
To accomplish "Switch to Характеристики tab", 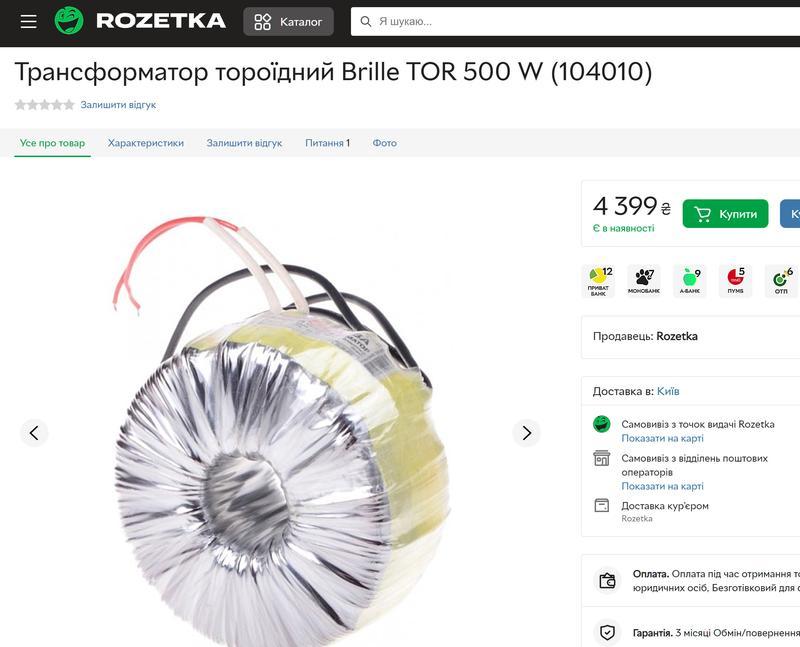I will coord(146,143).
